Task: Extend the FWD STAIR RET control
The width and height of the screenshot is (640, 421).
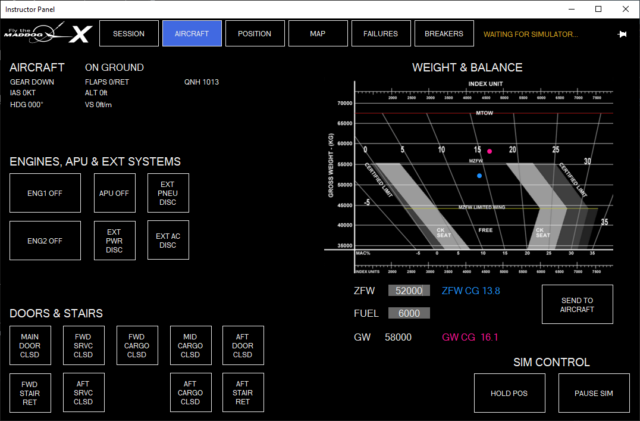Action: tap(30, 392)
